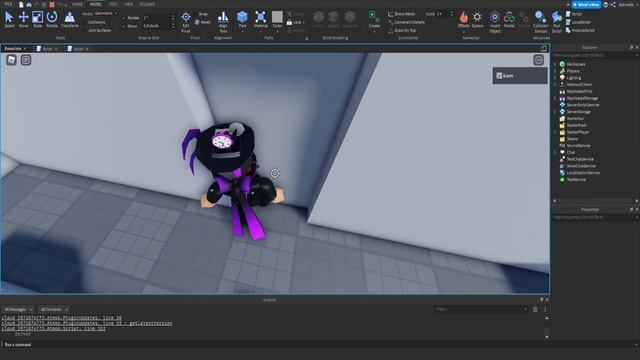Toggle the Join Surfaces checkbox
640x360 pixels.
click(x=84, y=30)
